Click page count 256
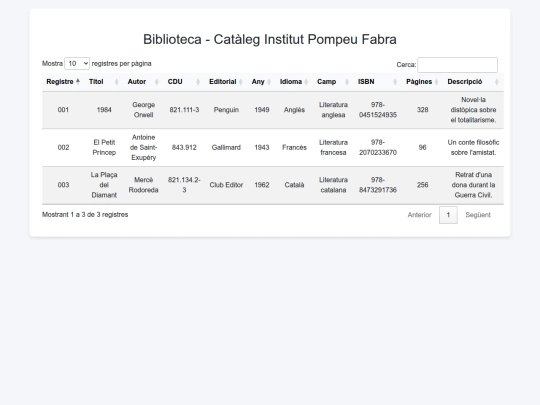540x405 pixels. coord(422,185)
